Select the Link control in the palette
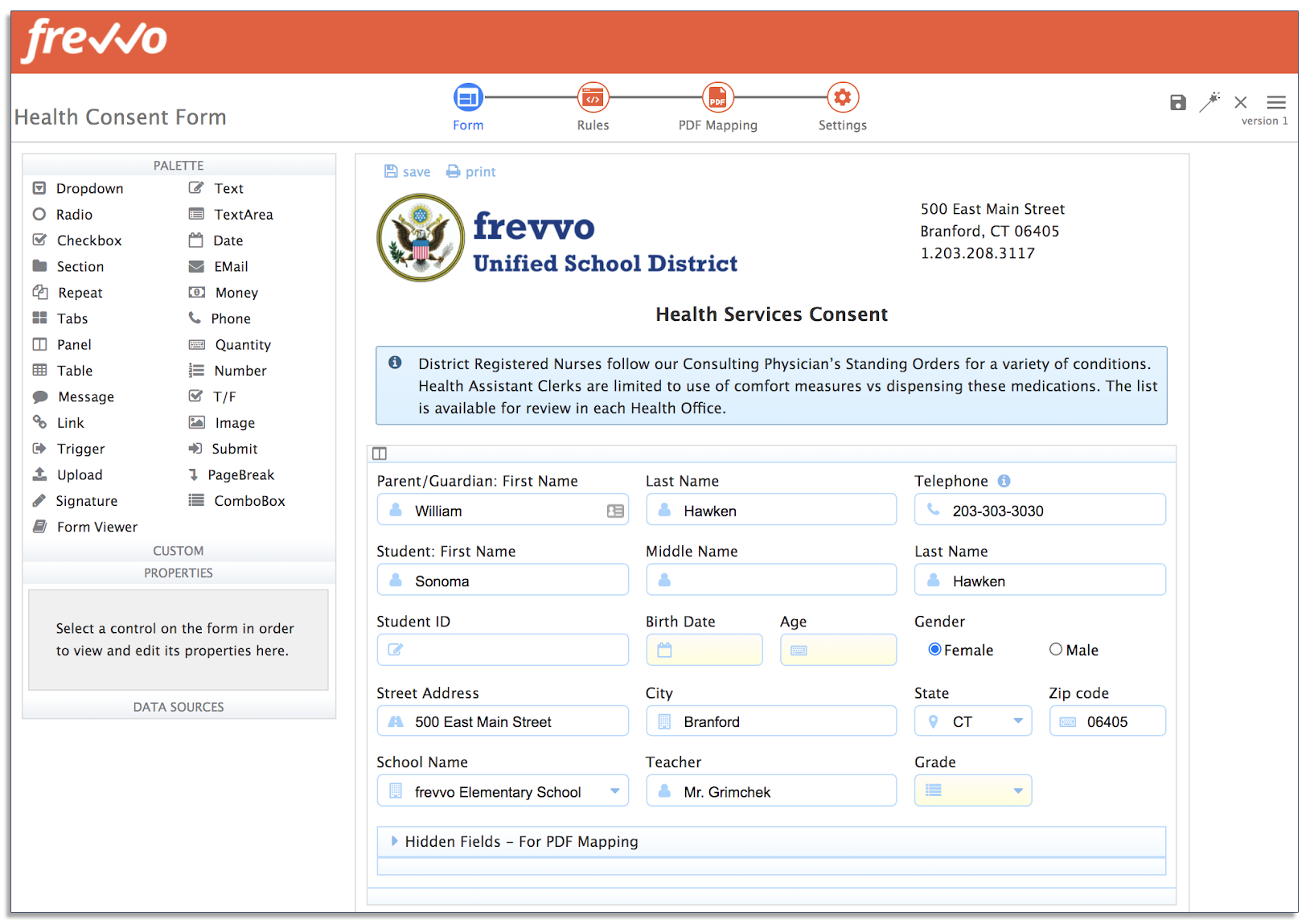Screen dimensions: 1310x924 point(58,422)
